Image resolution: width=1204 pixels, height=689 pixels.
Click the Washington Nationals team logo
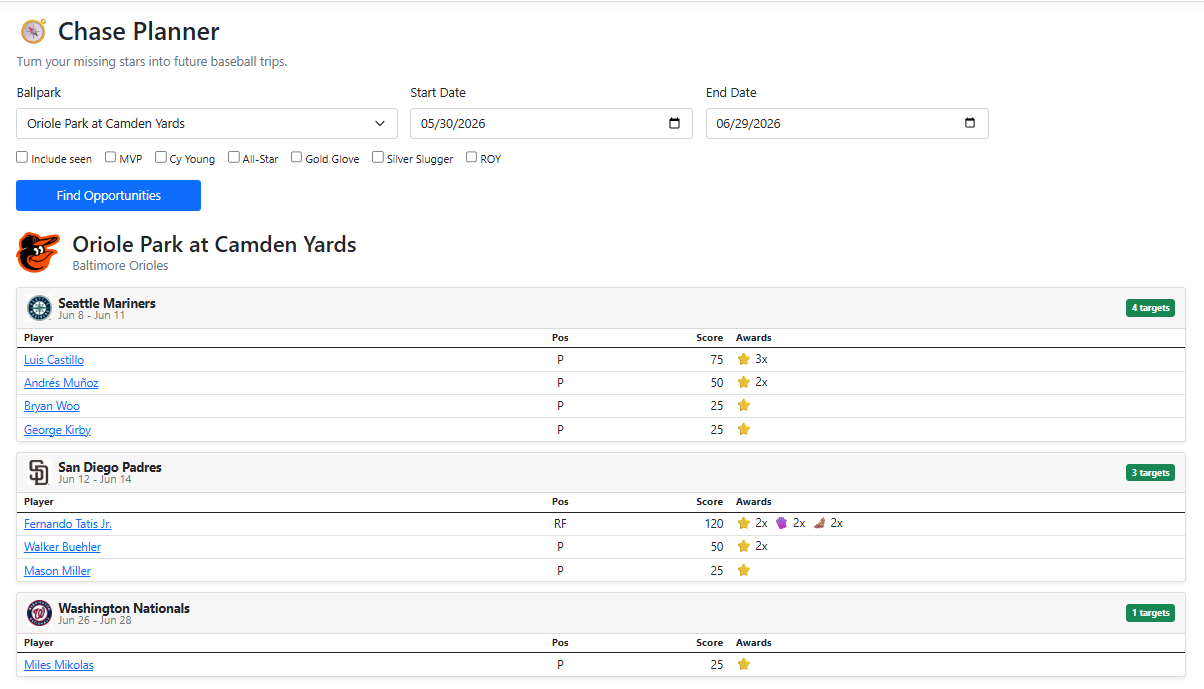[39, 613]
